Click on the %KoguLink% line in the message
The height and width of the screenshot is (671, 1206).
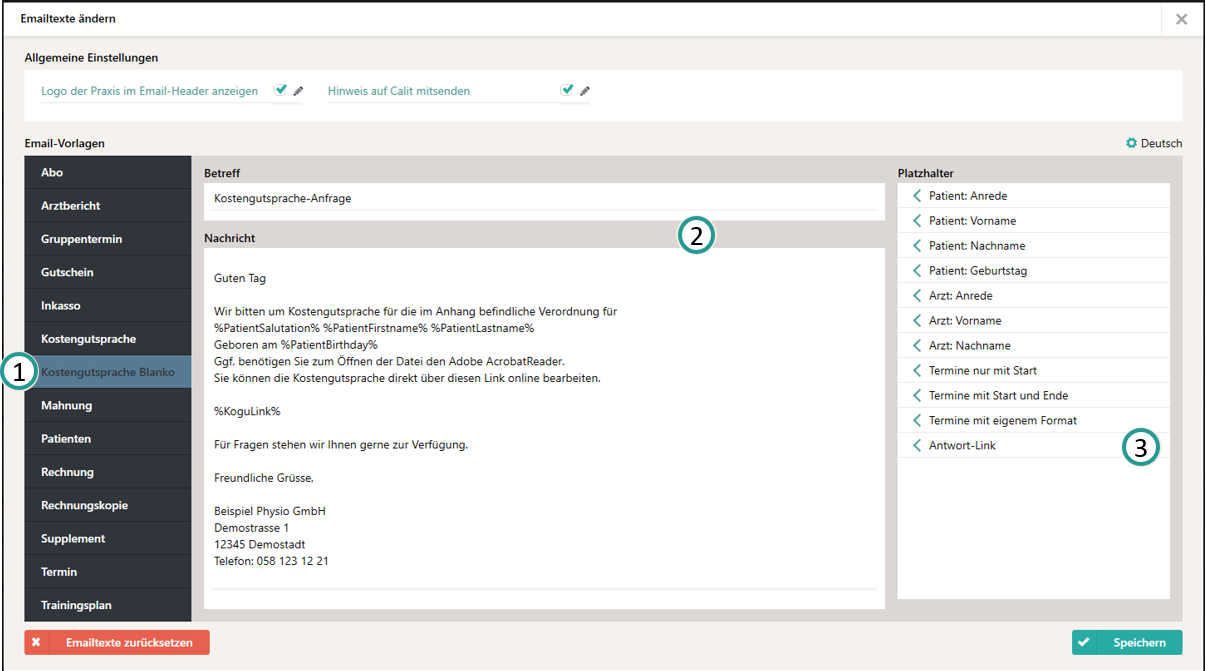coord(247,411)
